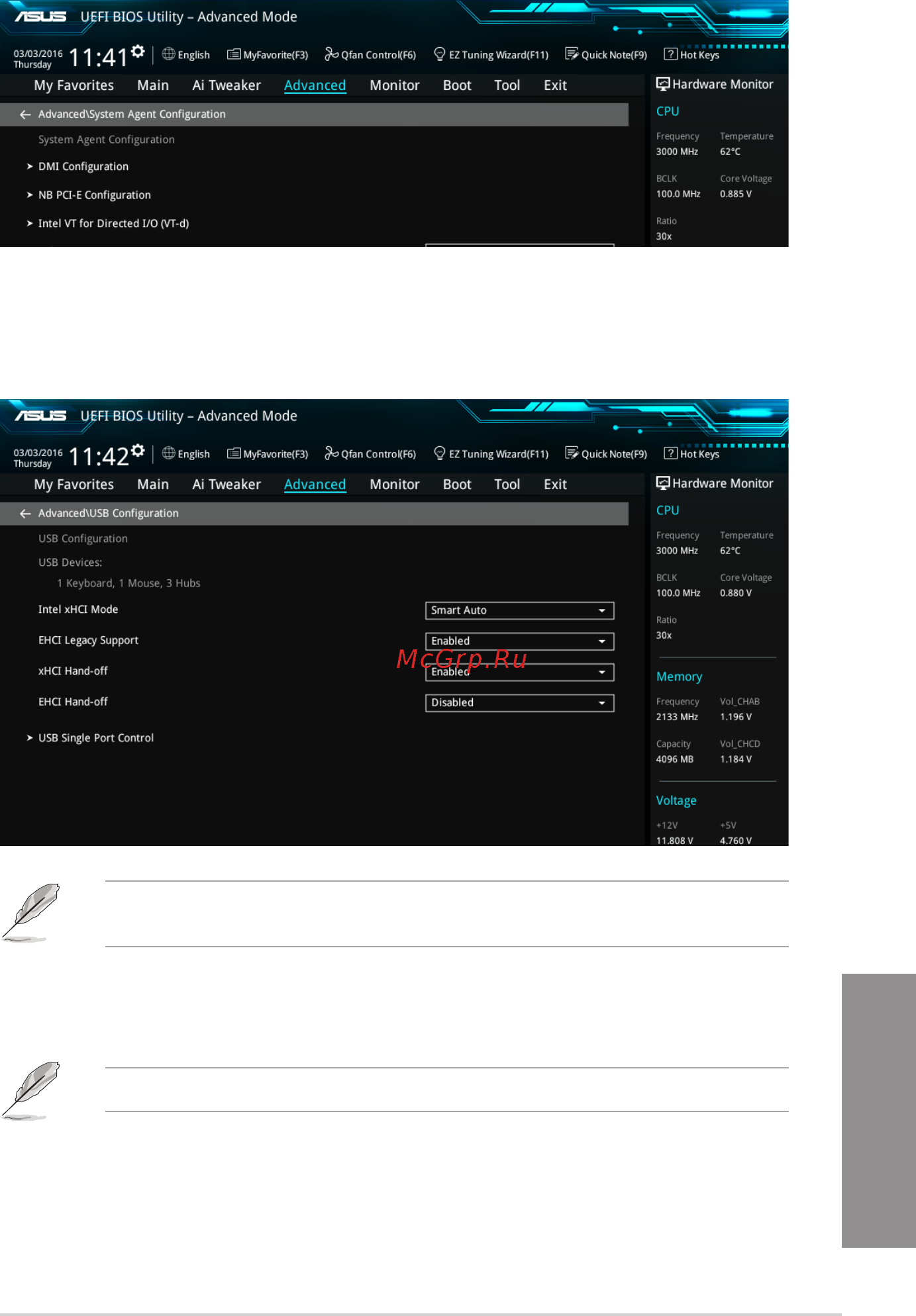Click the 2133 MHz memory frequency value

677,717
